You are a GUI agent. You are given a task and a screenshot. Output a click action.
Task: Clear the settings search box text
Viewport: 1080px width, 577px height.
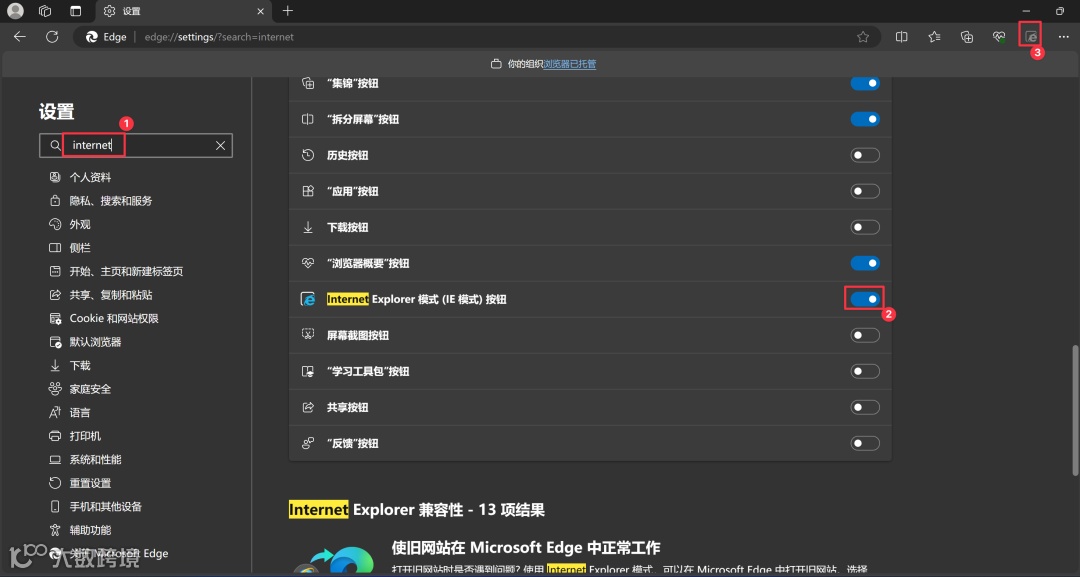click(220, 145)
